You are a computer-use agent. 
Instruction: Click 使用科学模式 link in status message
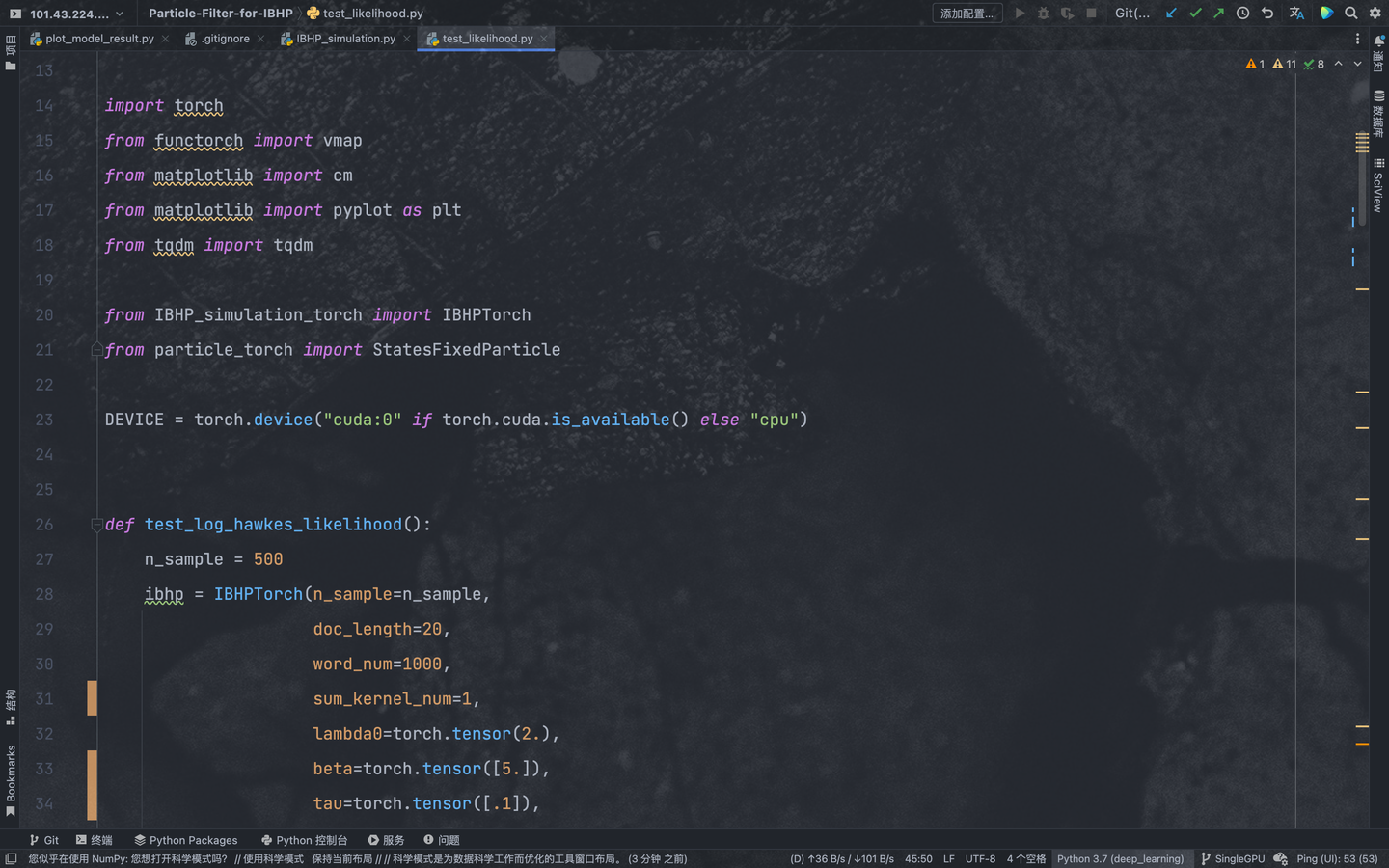click(x=273, y=858)
